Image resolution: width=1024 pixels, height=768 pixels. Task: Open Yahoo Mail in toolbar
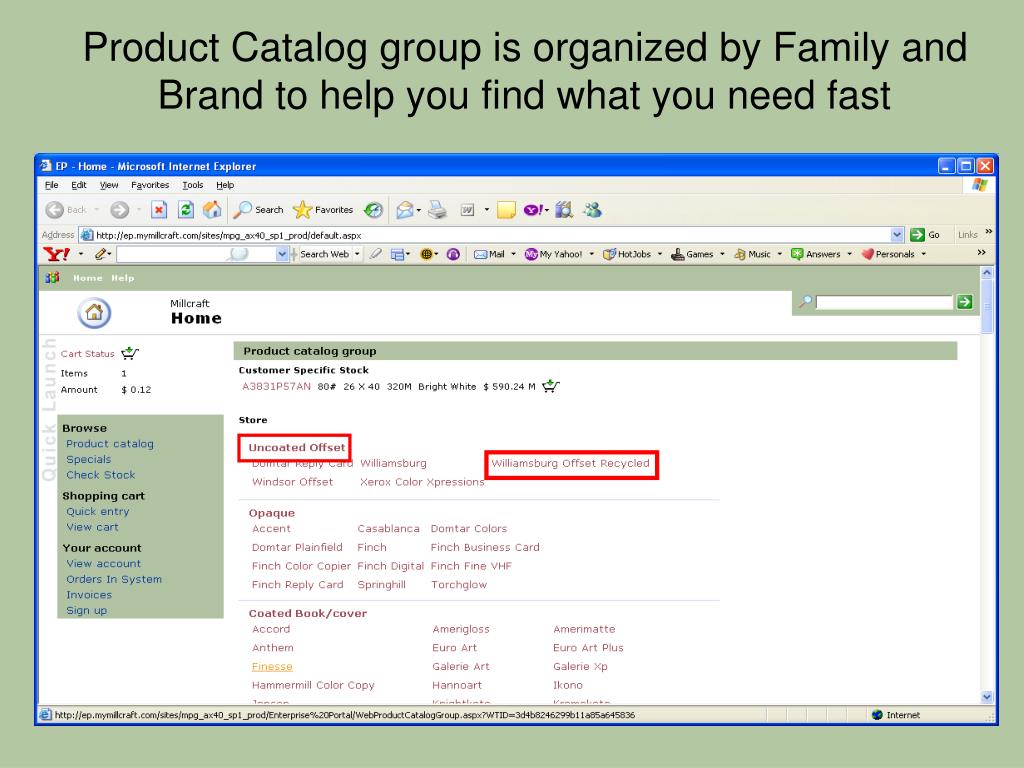(489, 254)
